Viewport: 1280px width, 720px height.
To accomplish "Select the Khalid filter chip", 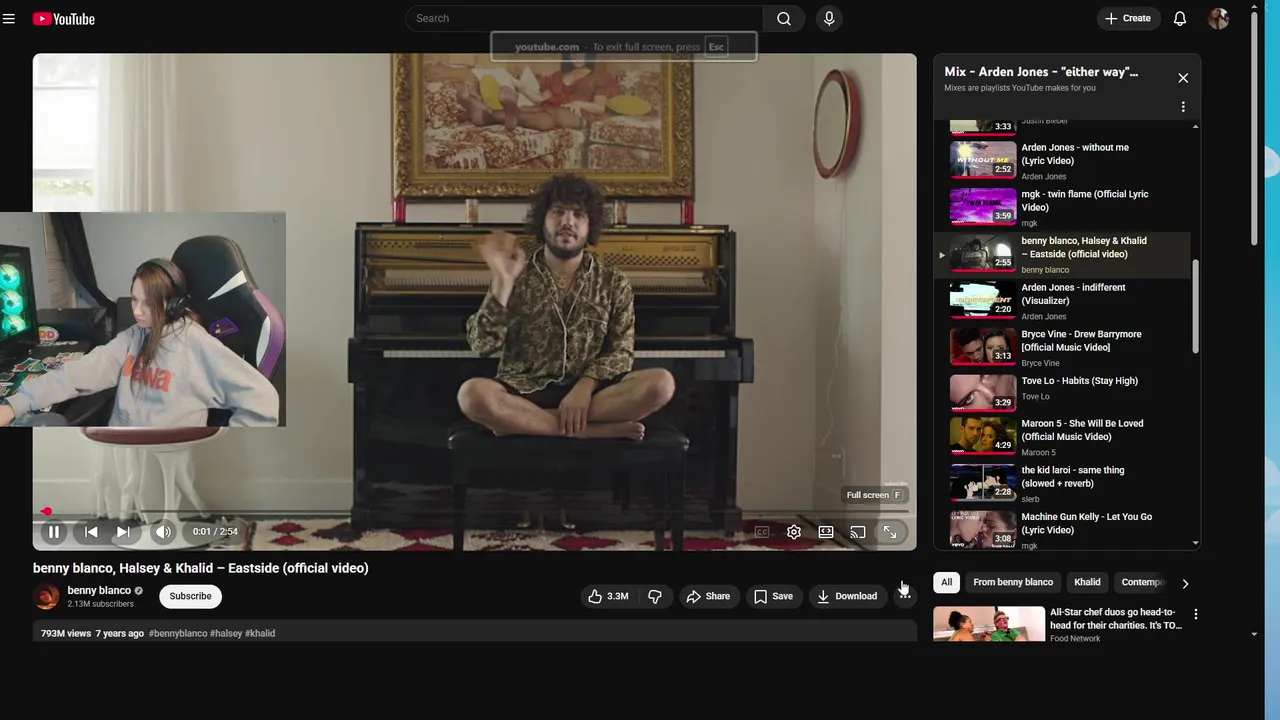I will 1087,582.
